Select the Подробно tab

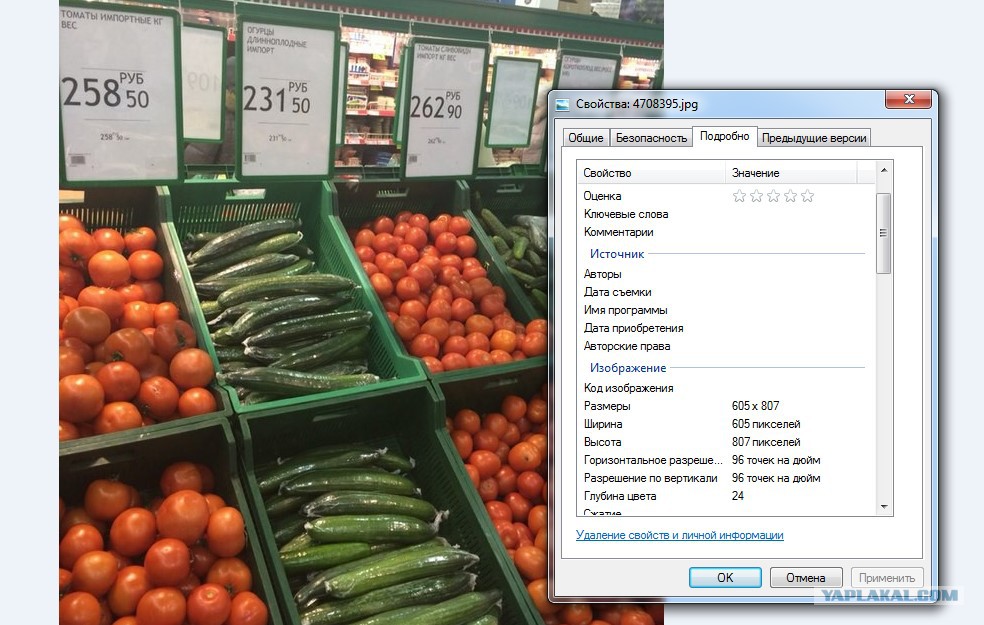coord(724,136)
